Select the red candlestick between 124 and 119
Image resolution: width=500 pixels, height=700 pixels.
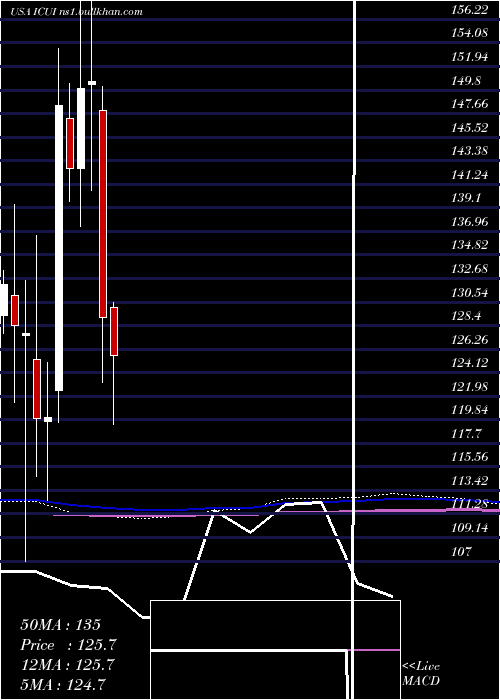(x=37, y=389)
